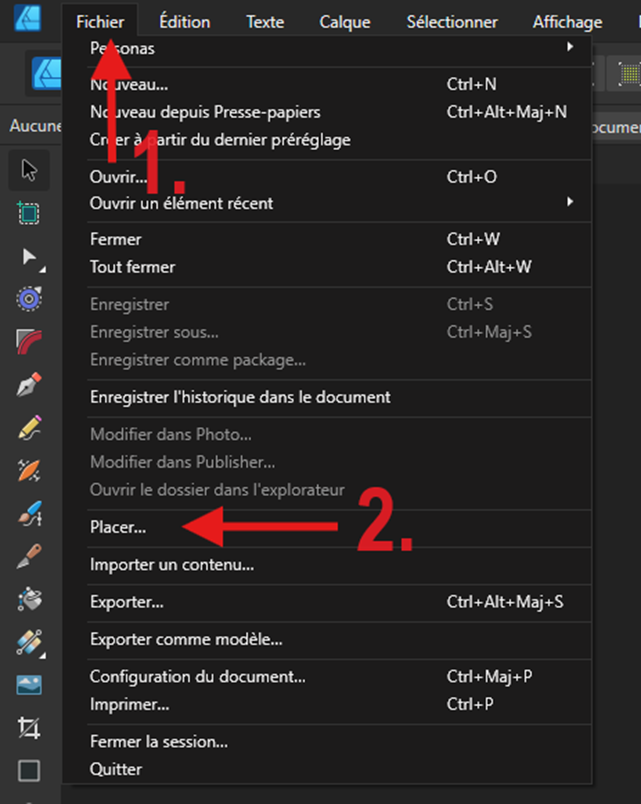
Task: Select the Place Image tool
Action: (29, 685)
